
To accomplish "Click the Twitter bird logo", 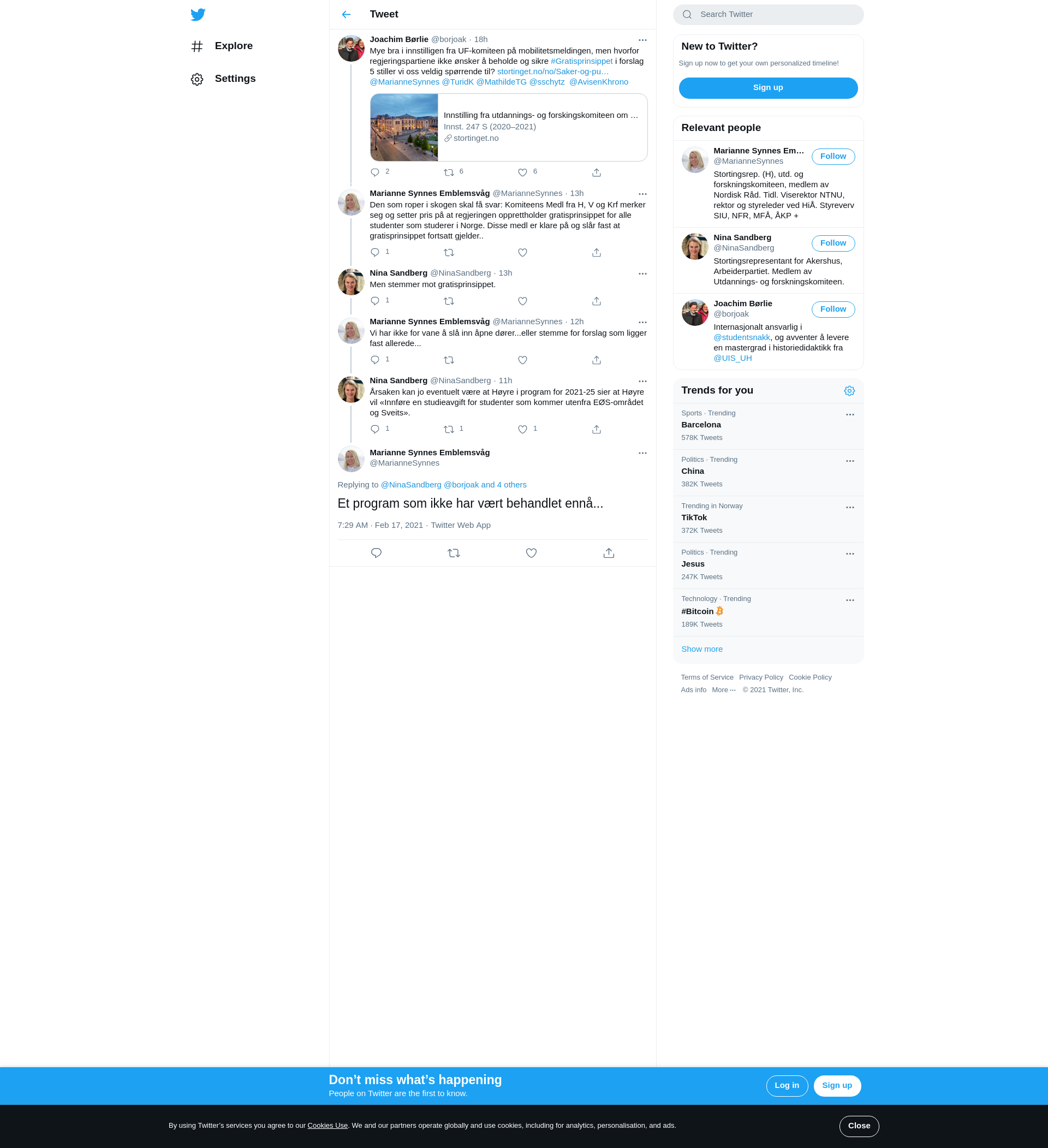I will click(198, 14).
